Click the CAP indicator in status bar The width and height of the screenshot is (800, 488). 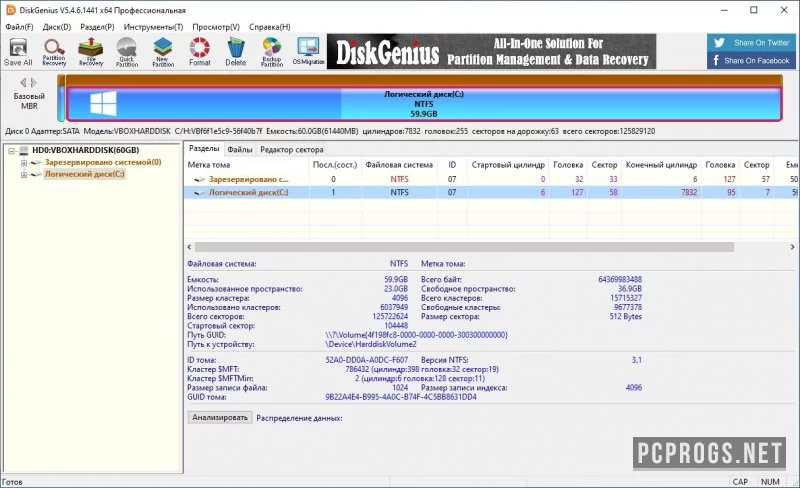point(740,481)
